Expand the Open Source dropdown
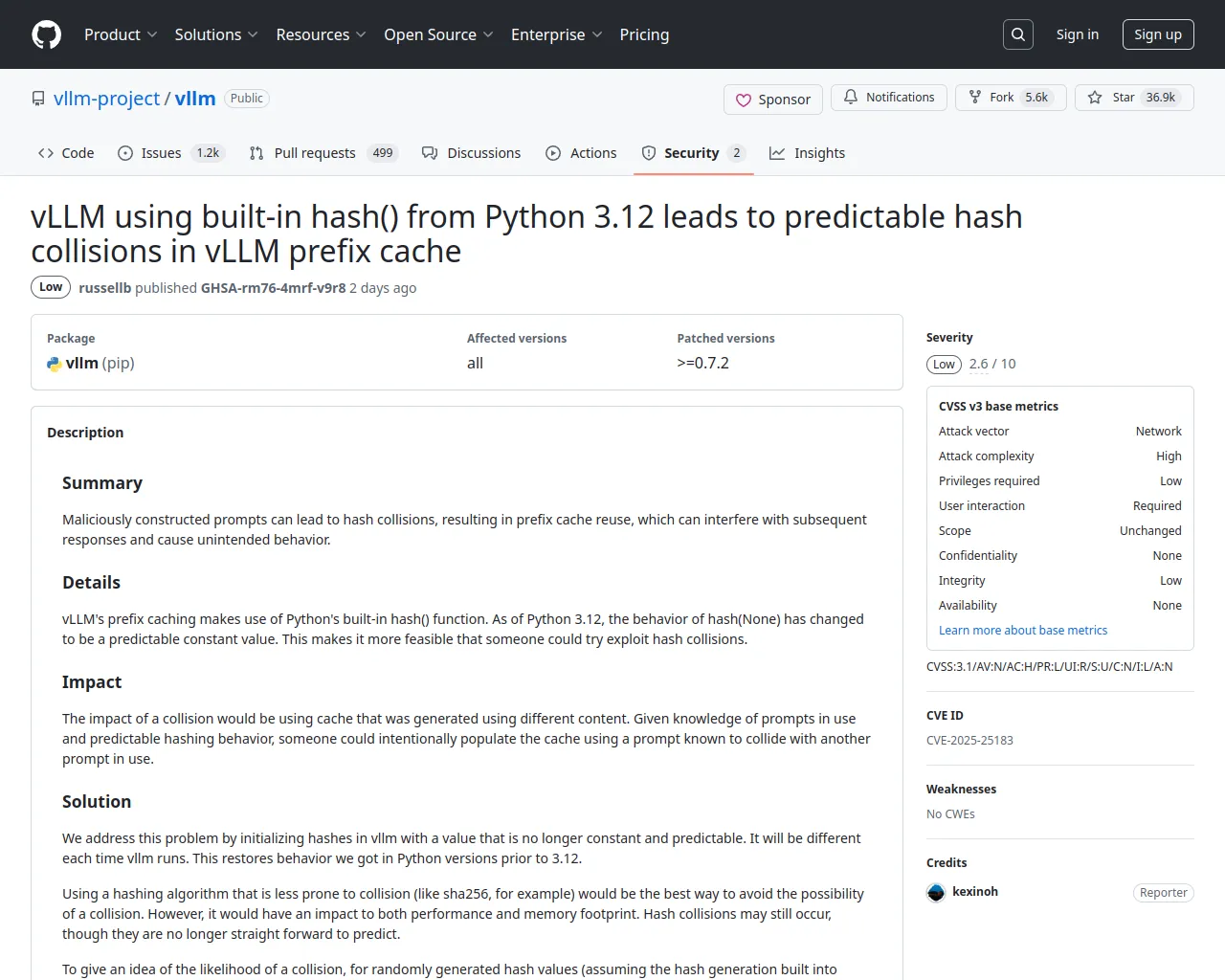The image size is (1225, 980). coord(438,34)
